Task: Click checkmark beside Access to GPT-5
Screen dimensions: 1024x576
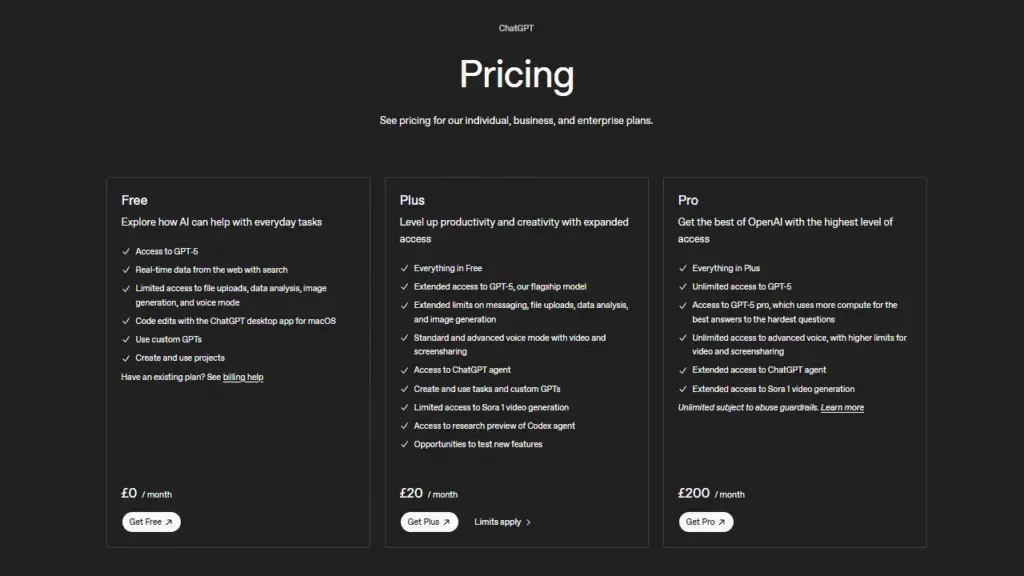Action: pos(126,252)
